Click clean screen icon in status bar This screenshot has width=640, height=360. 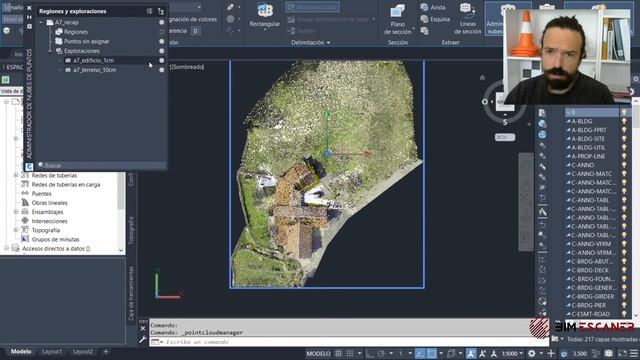click(622, 353)
